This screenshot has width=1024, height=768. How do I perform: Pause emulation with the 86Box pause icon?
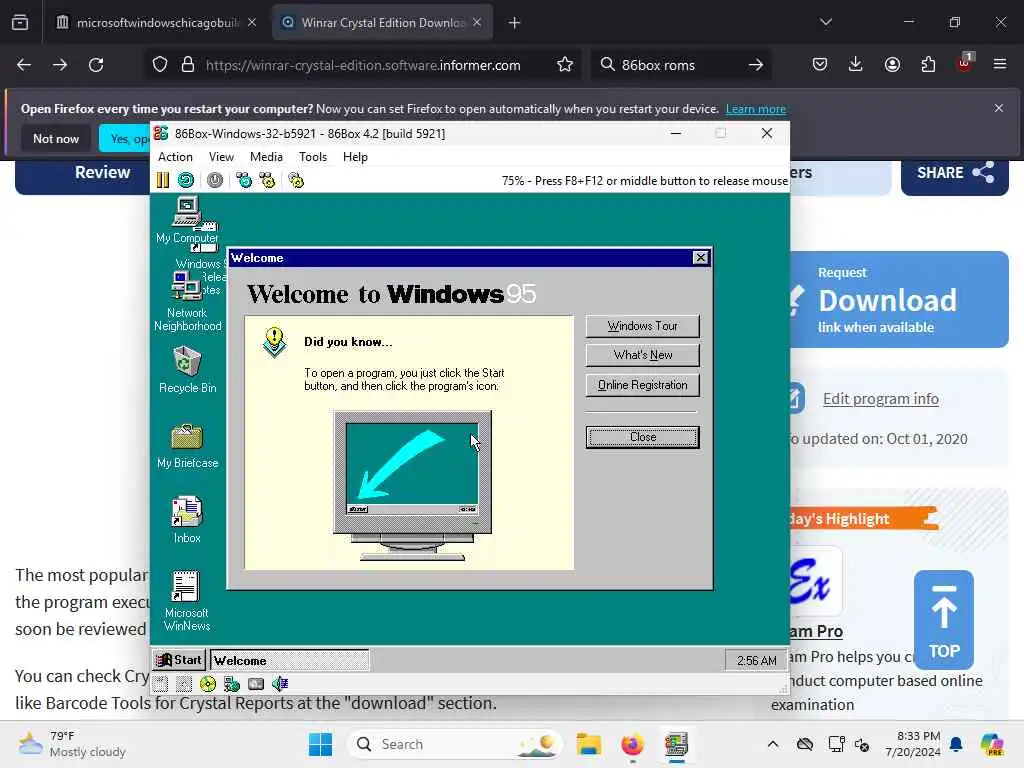(x=163, y=180)
